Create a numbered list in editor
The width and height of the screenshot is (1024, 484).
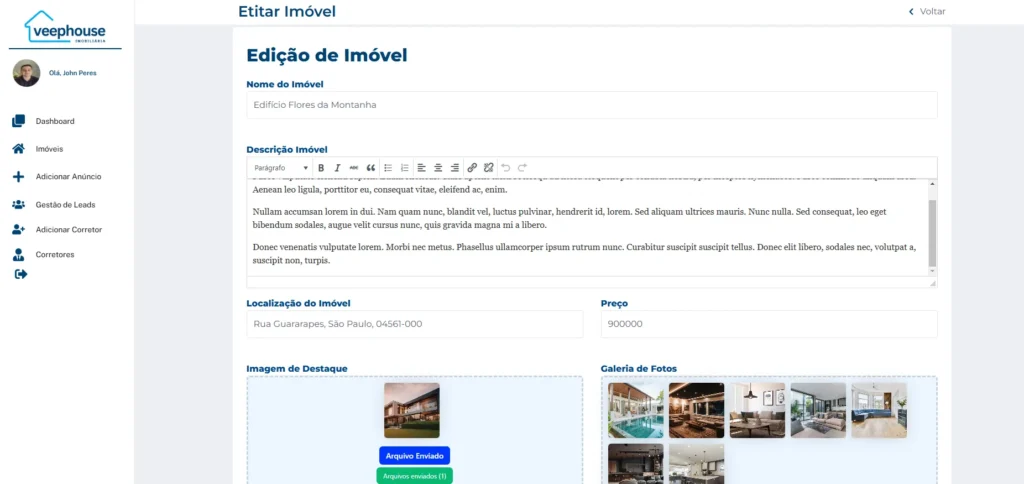click(404, 168)
